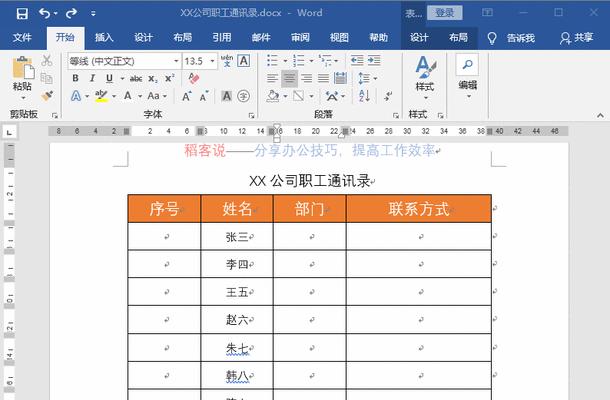This screenshot has height=400, width=610.
Task: Open the 编辑 editing menu
Action: click(x=467, y=76)
